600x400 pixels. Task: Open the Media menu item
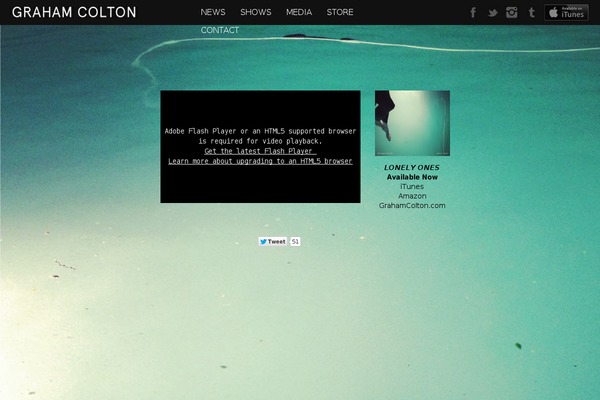coord(299,12)
